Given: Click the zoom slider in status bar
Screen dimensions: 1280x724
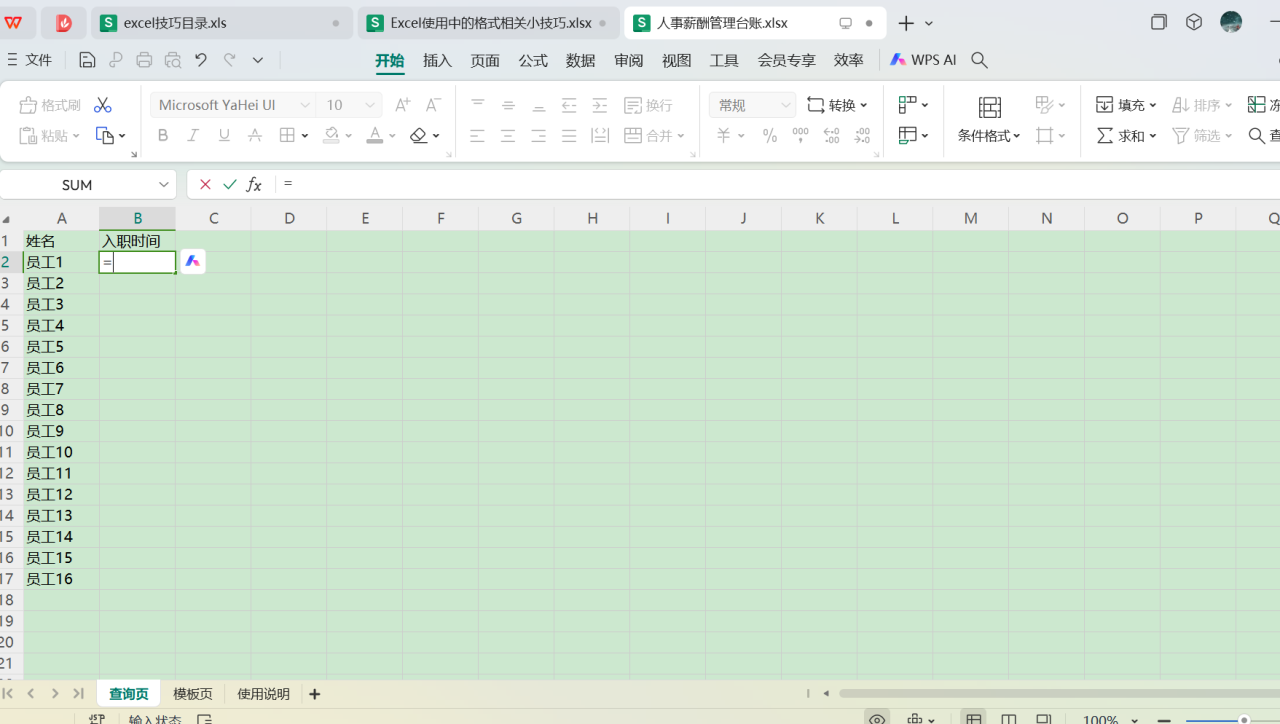Looking at the screenshot, I should 1244,720.
